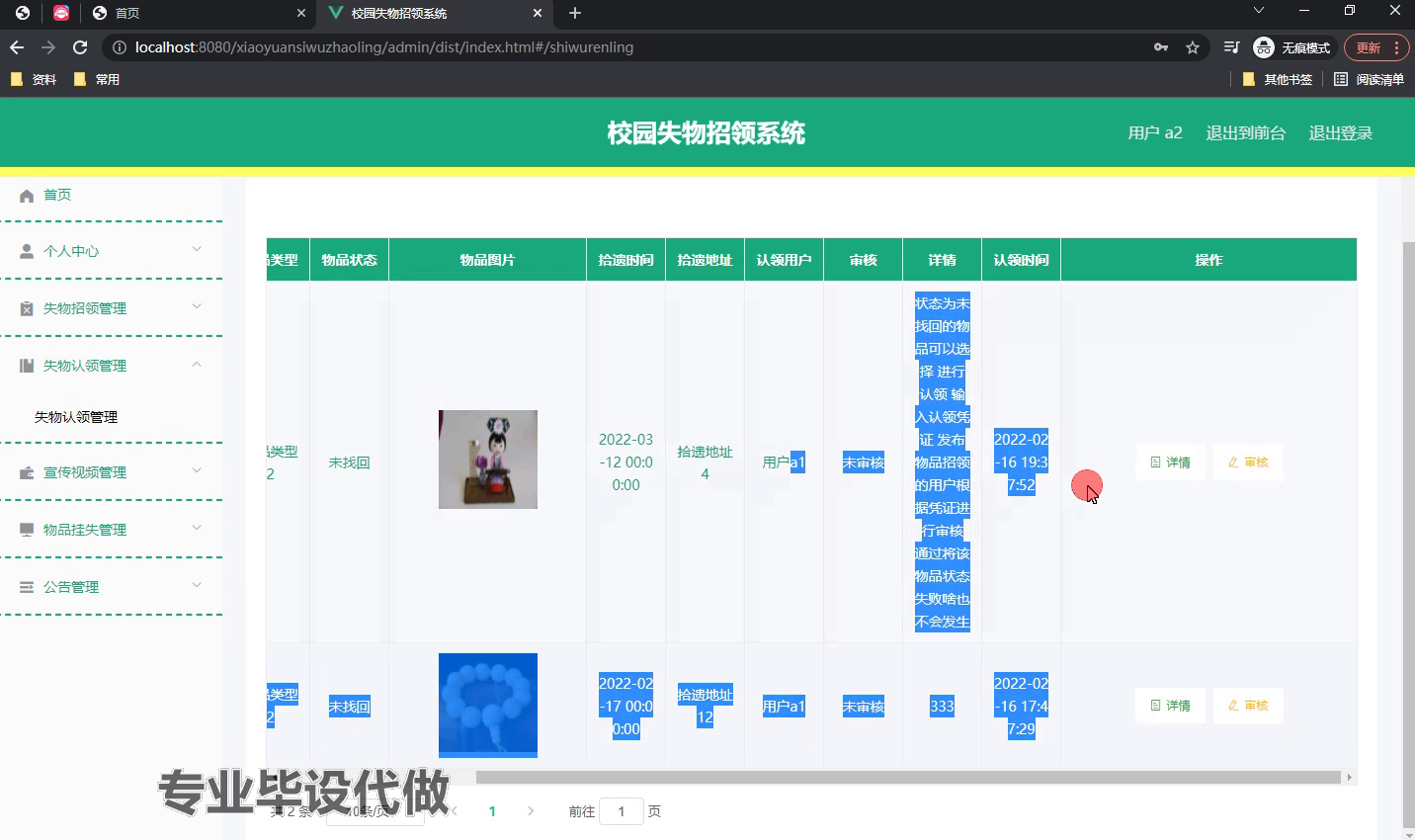Click the 宣传视频管理 sidebar icon
This screenshot has width=1415, height=840.
coord(27,472)
